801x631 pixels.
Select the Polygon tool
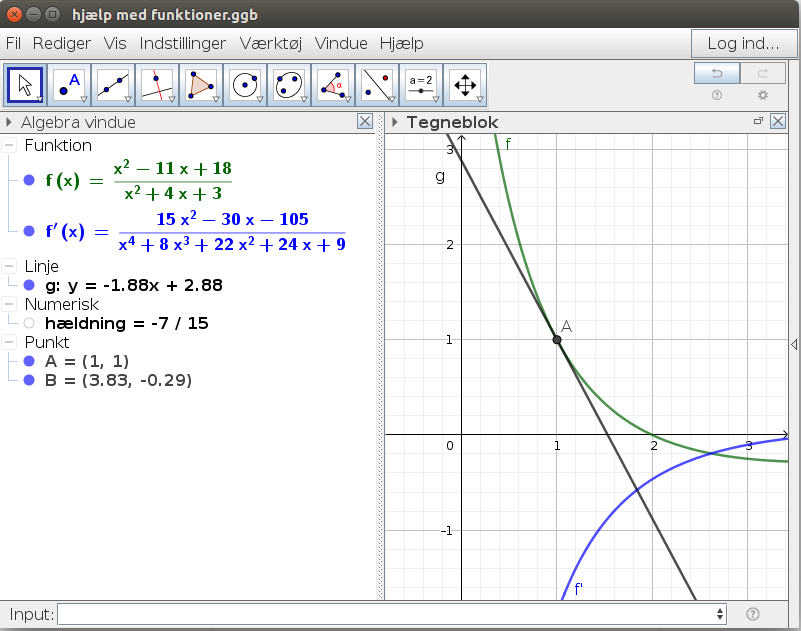coord(201,85)
